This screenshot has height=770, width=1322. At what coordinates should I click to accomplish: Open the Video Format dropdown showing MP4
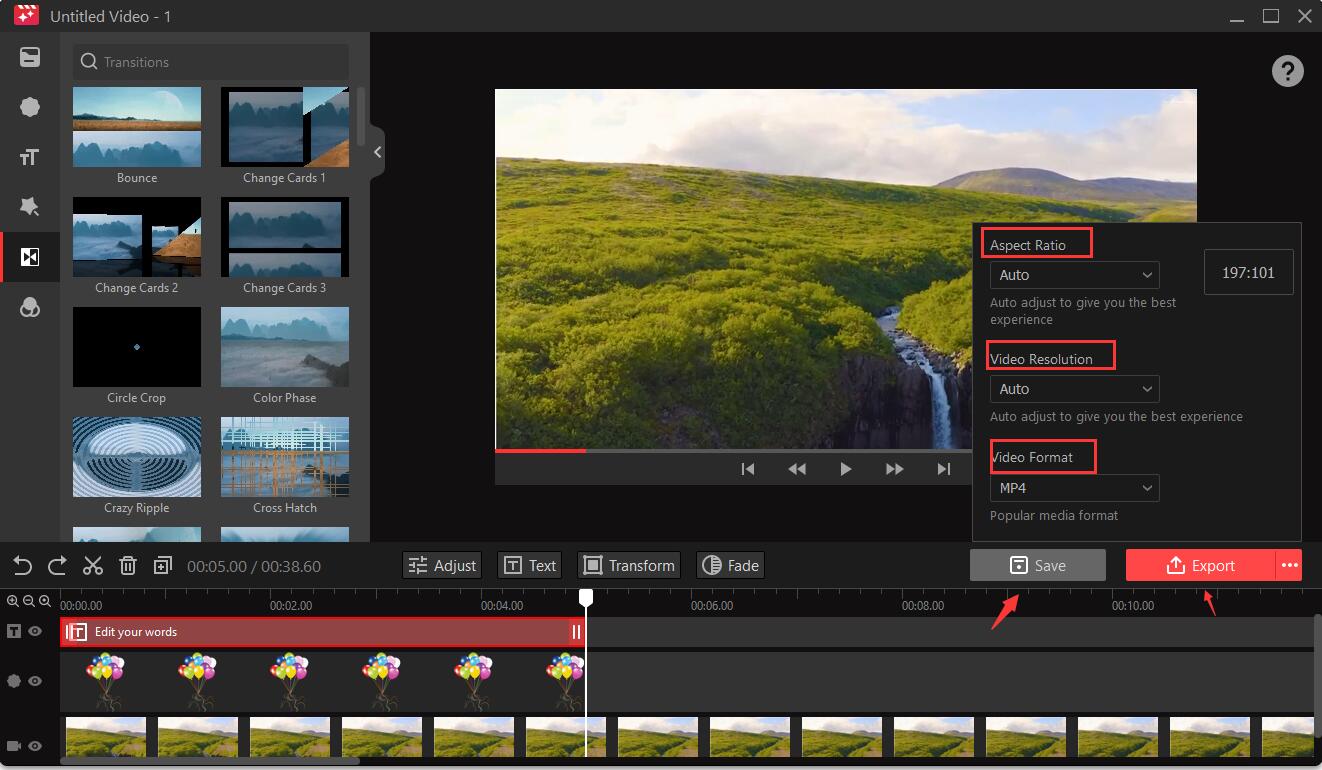[x=1074, y=488]
